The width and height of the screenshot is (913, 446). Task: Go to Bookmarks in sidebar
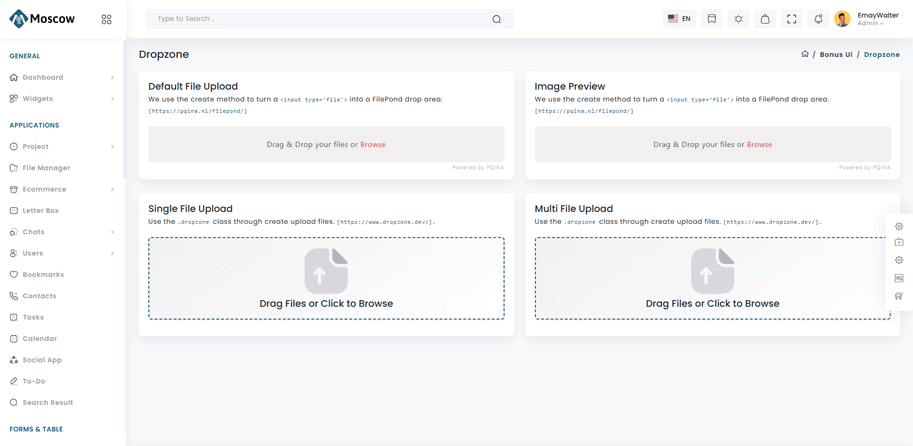tap(43, 275)
